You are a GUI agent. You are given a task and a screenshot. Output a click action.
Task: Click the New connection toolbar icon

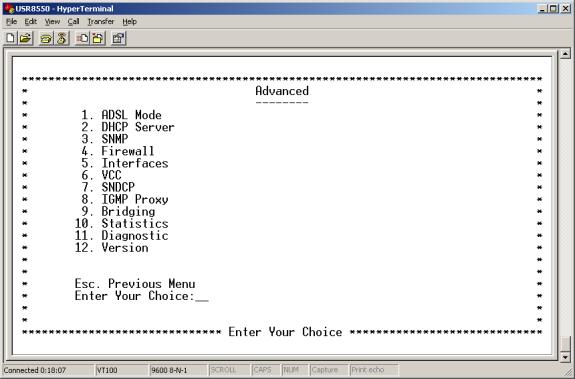[x=11, y=38]
